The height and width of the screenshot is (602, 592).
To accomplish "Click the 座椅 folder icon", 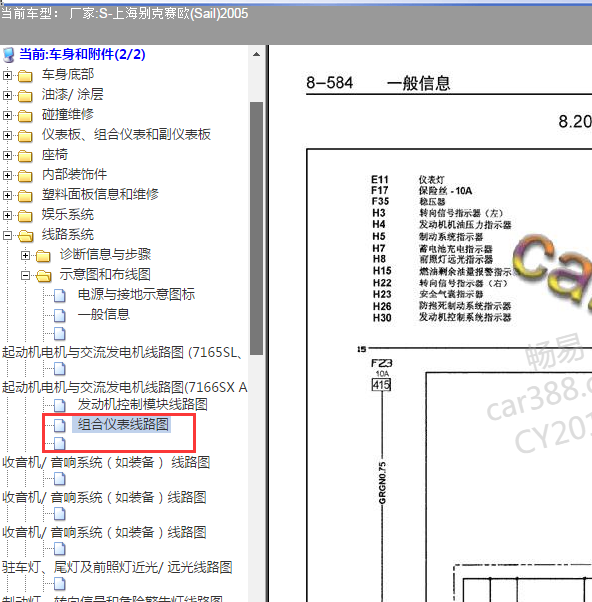I will [25, 155].
